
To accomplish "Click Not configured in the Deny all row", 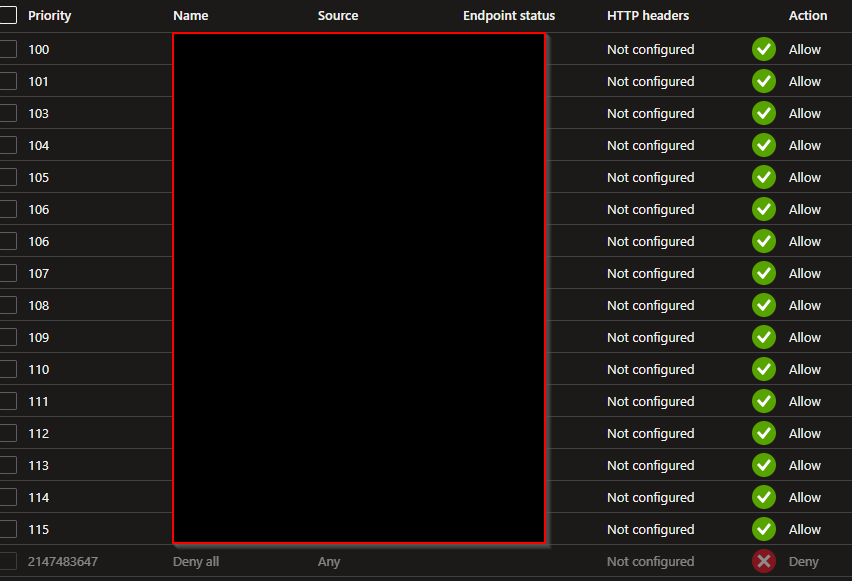I will [x=650, y=561].
